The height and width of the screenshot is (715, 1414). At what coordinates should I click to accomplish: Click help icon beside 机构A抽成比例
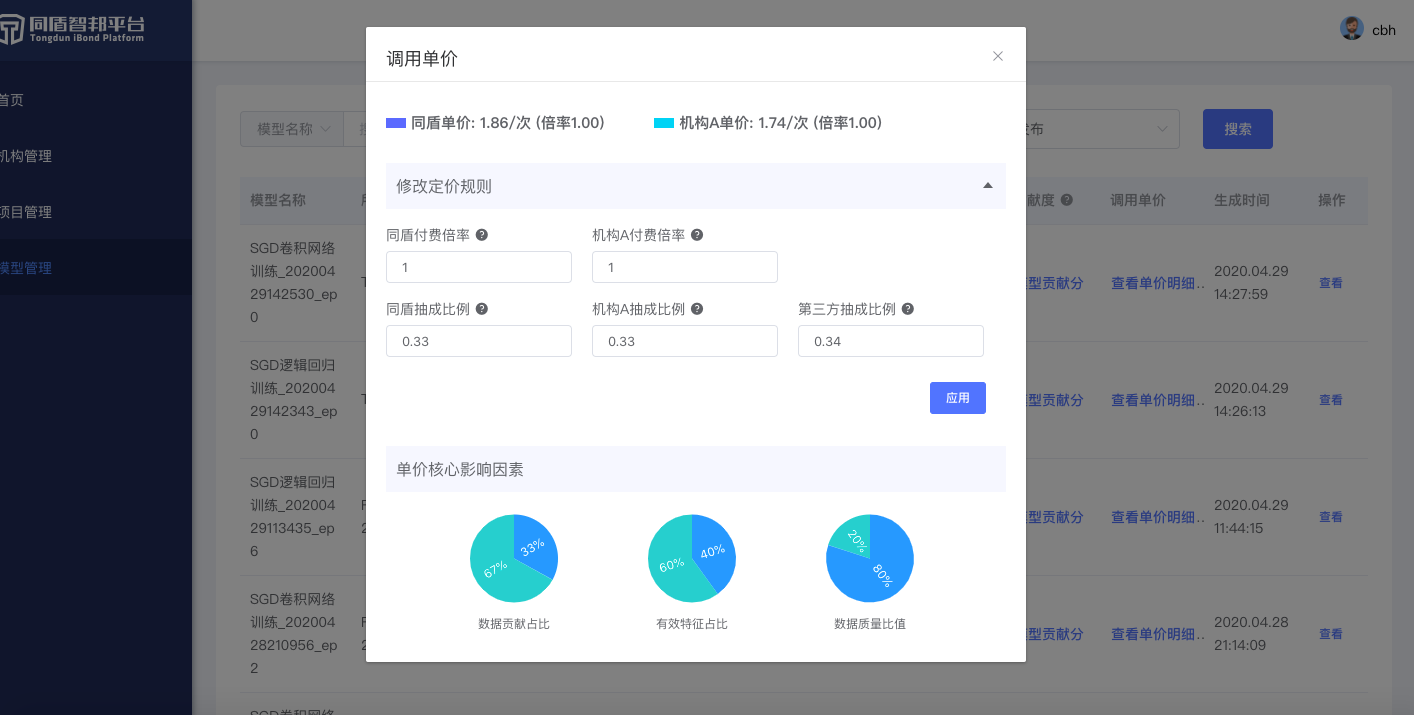697,309
